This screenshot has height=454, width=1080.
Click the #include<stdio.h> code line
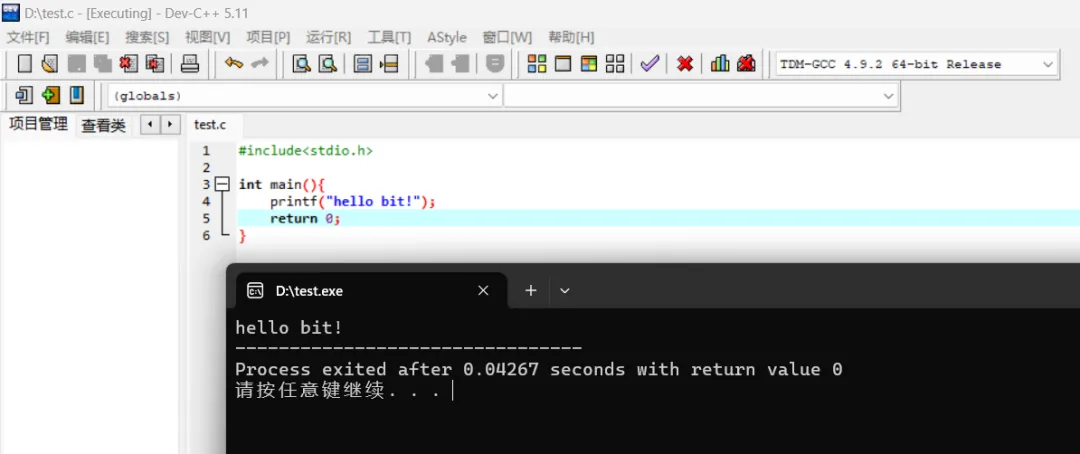click(x=306, y=150)
